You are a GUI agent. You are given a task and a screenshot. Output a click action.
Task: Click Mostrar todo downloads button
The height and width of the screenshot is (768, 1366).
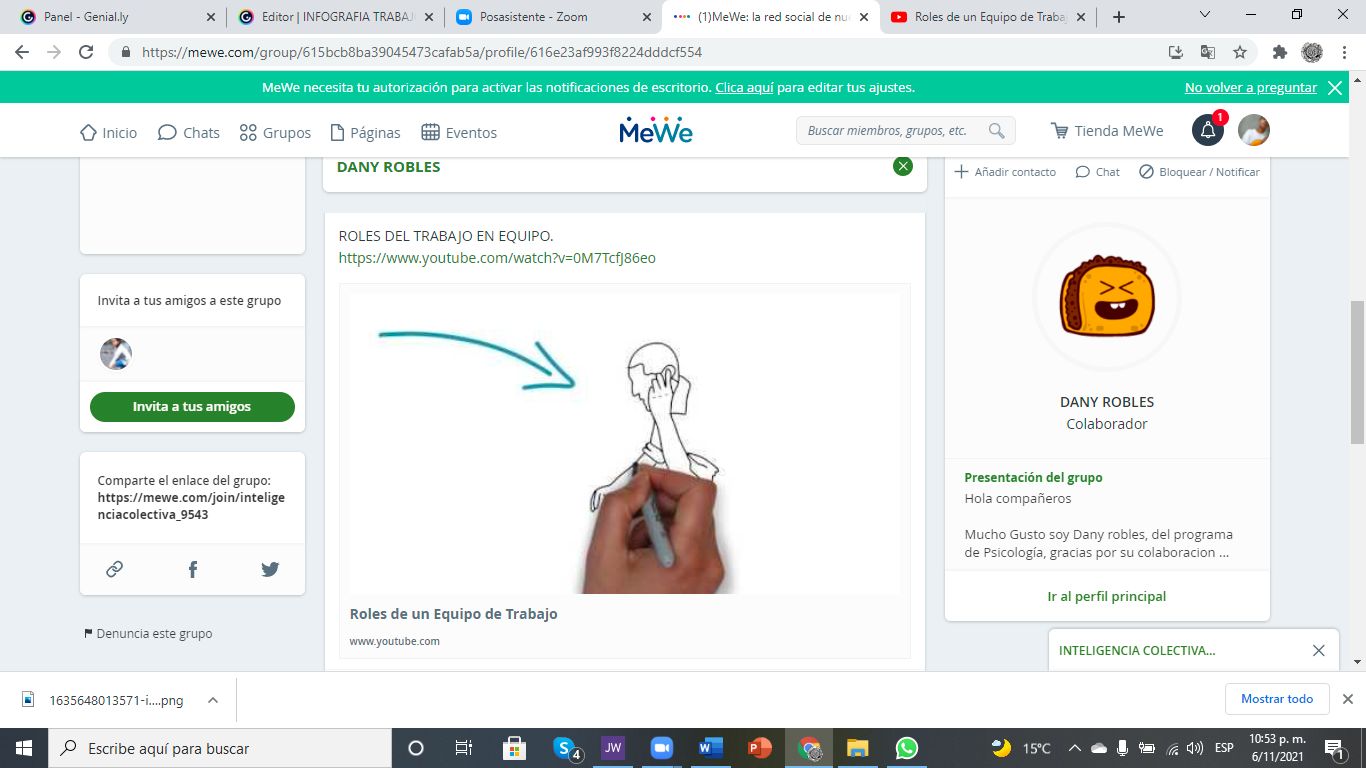tap(1277, 699)
